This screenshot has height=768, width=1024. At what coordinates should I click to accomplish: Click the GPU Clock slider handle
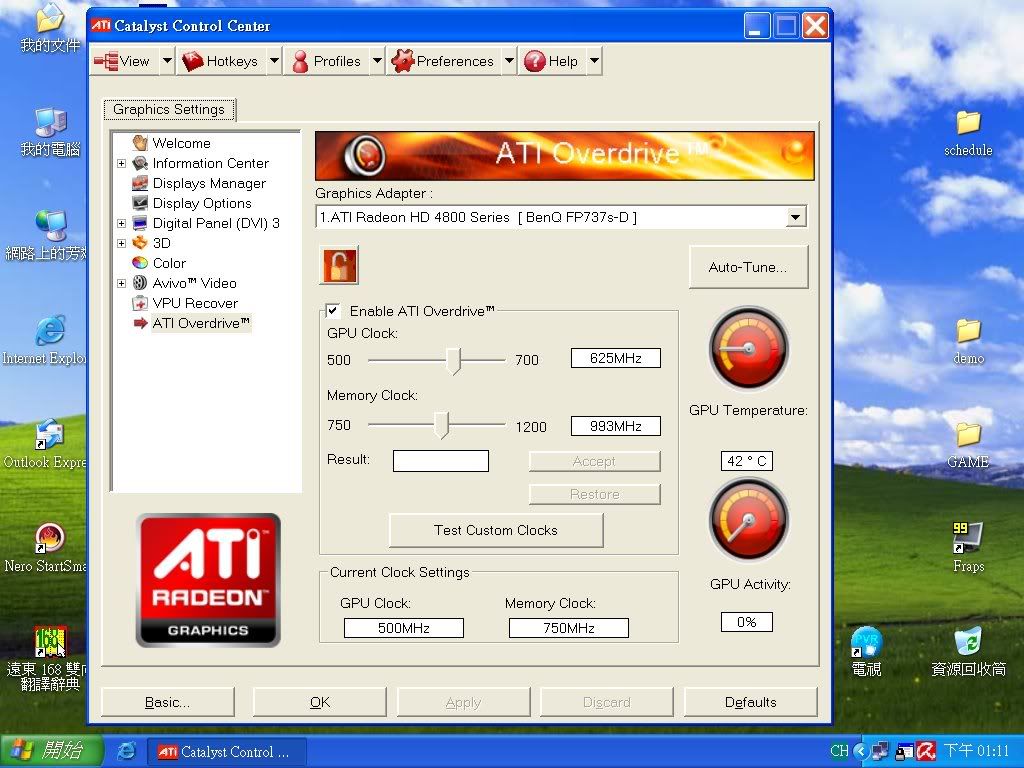pyautogui.click(x=453, y=360)
